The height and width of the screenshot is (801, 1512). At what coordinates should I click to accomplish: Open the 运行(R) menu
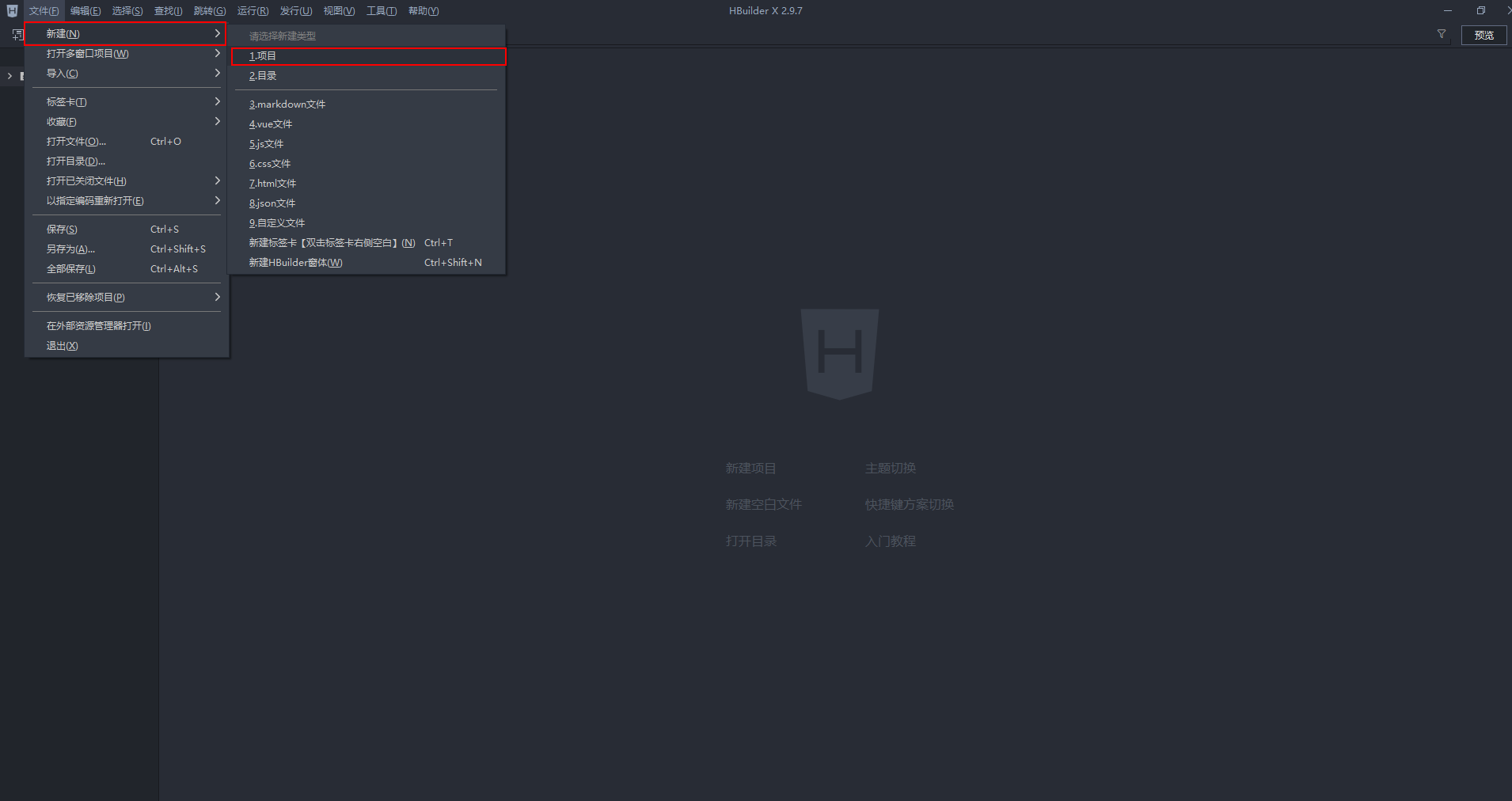tap(252, 10)
